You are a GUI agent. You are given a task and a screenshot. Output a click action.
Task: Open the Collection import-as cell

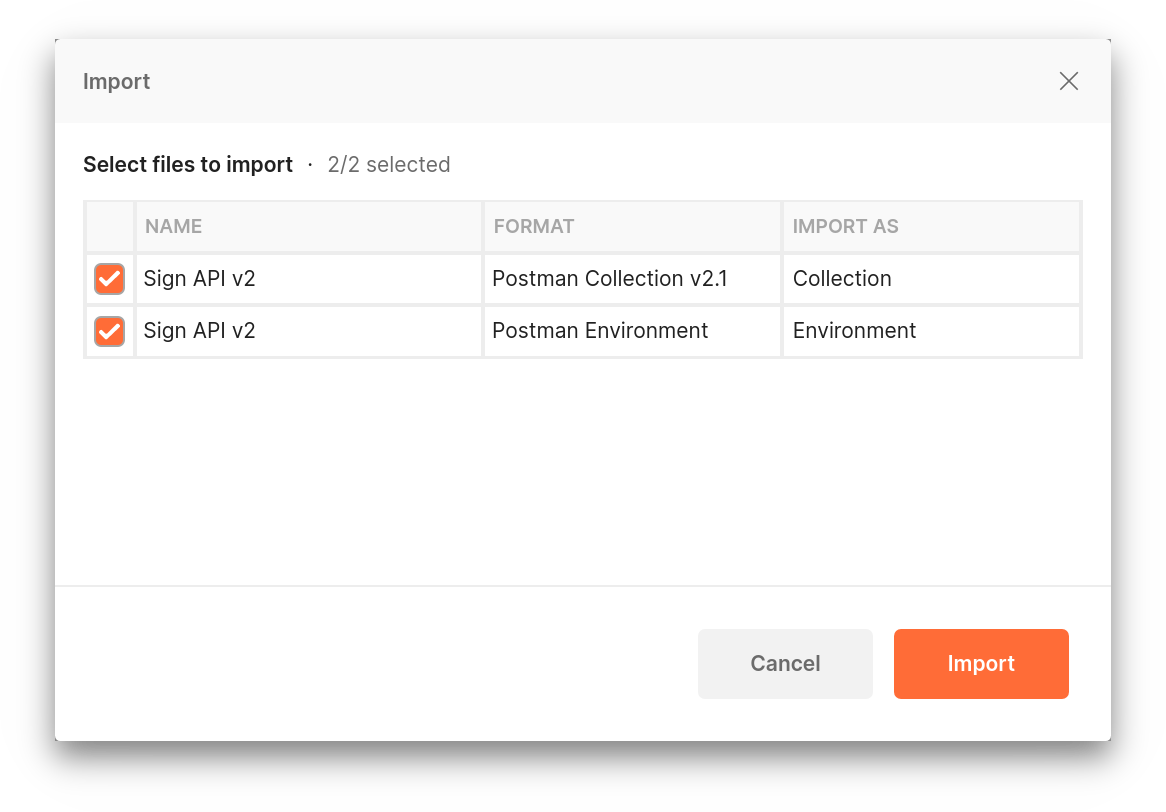(x=842, y=279)
